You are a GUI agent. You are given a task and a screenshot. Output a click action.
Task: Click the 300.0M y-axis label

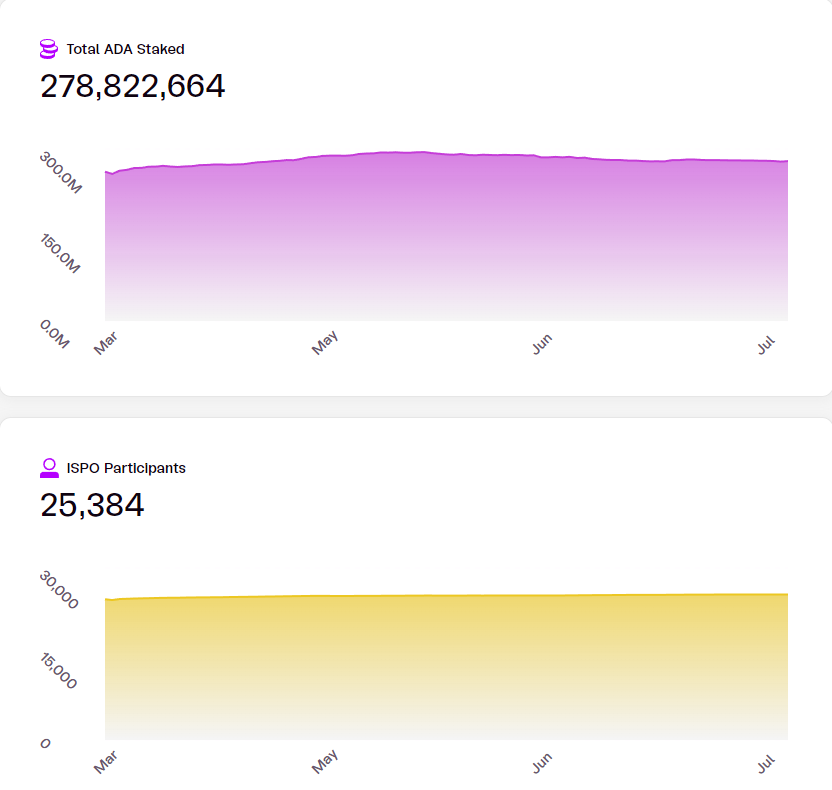click(61, 172)
